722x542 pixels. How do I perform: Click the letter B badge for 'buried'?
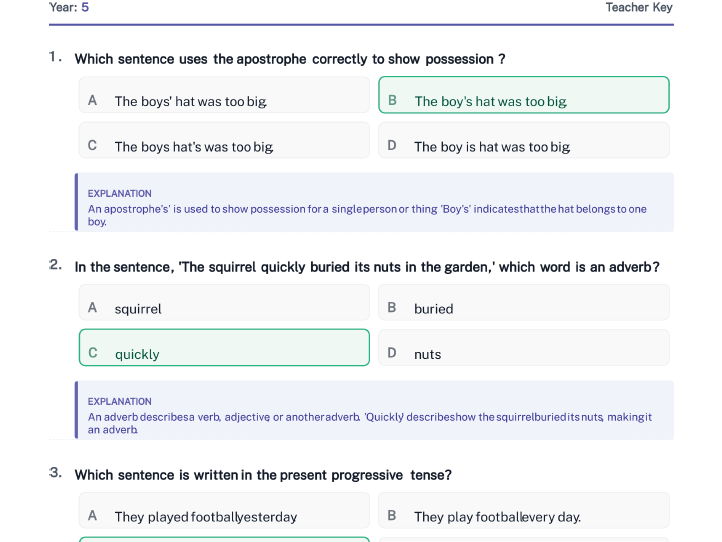[x=392, y=308]
